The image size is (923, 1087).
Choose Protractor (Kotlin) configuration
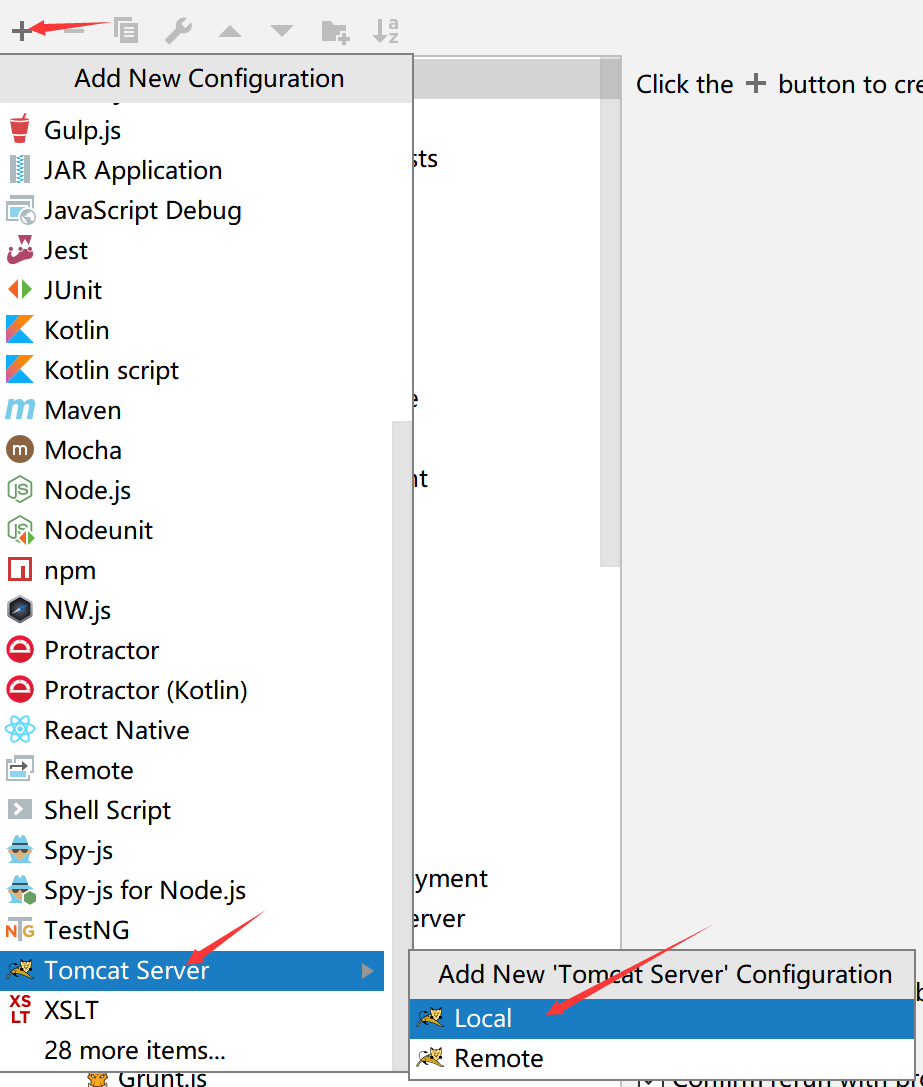[191, 690]
